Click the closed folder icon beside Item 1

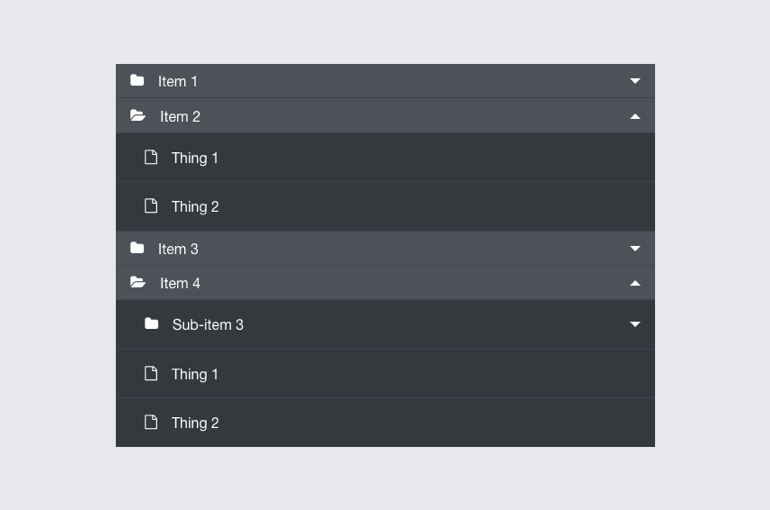pos(137,81)
